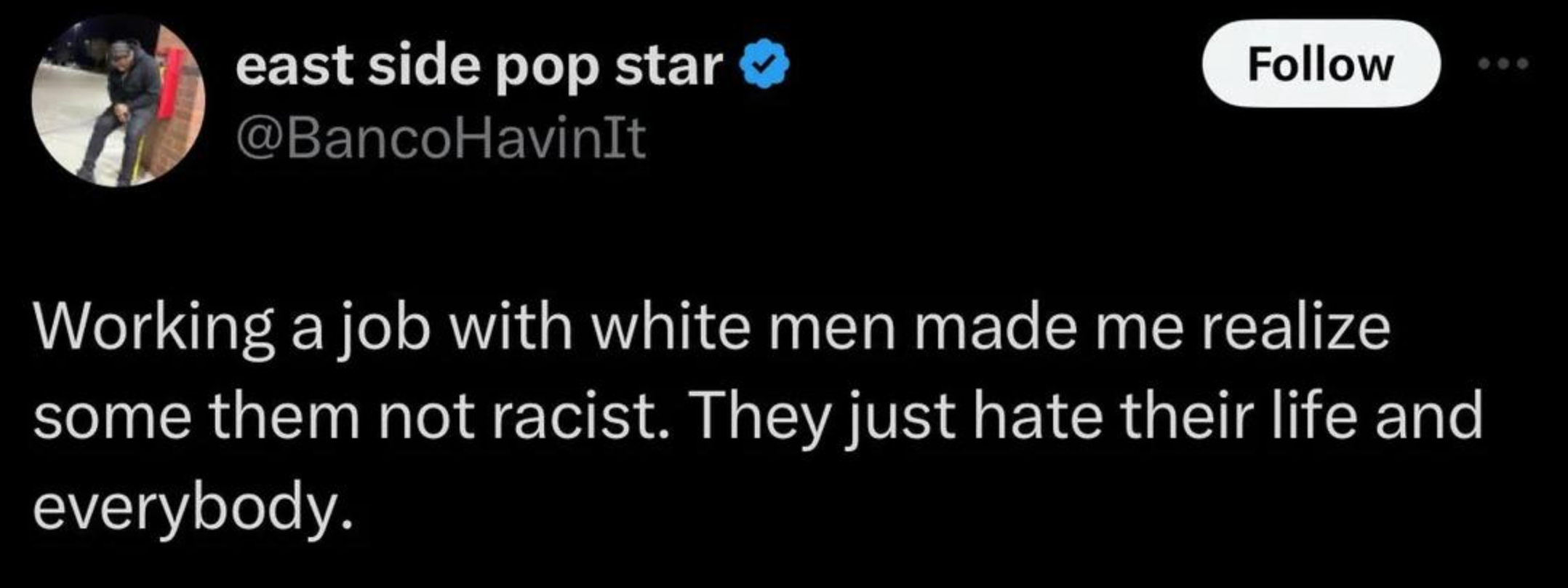1568x588 pixels.
Task: Open the three-dot more options menu
Action: [x=1503, y=64]
